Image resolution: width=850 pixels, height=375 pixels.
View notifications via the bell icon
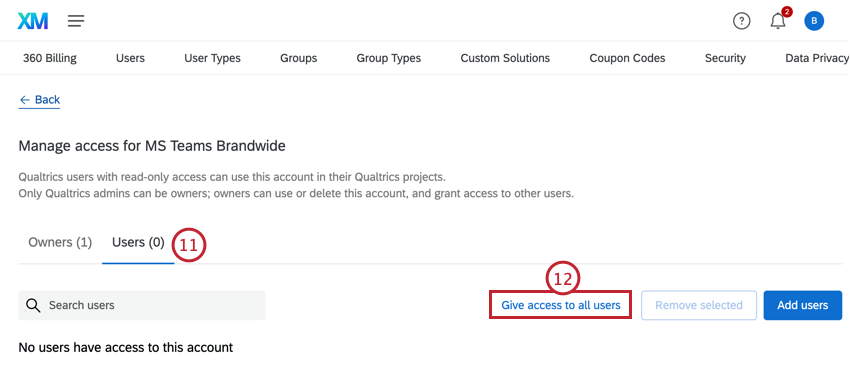(x=778, y=22)
